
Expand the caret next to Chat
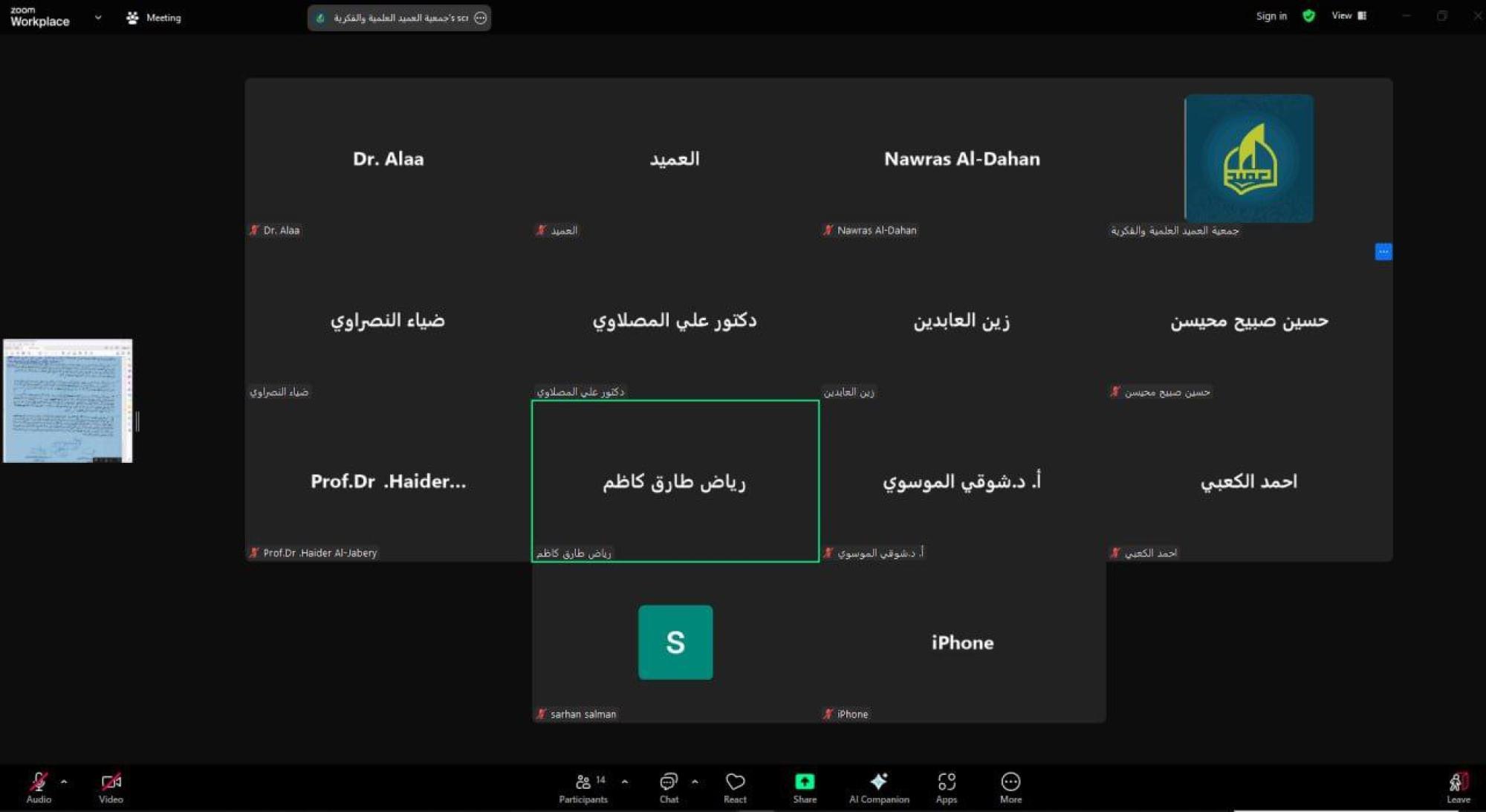click(695, 782)
